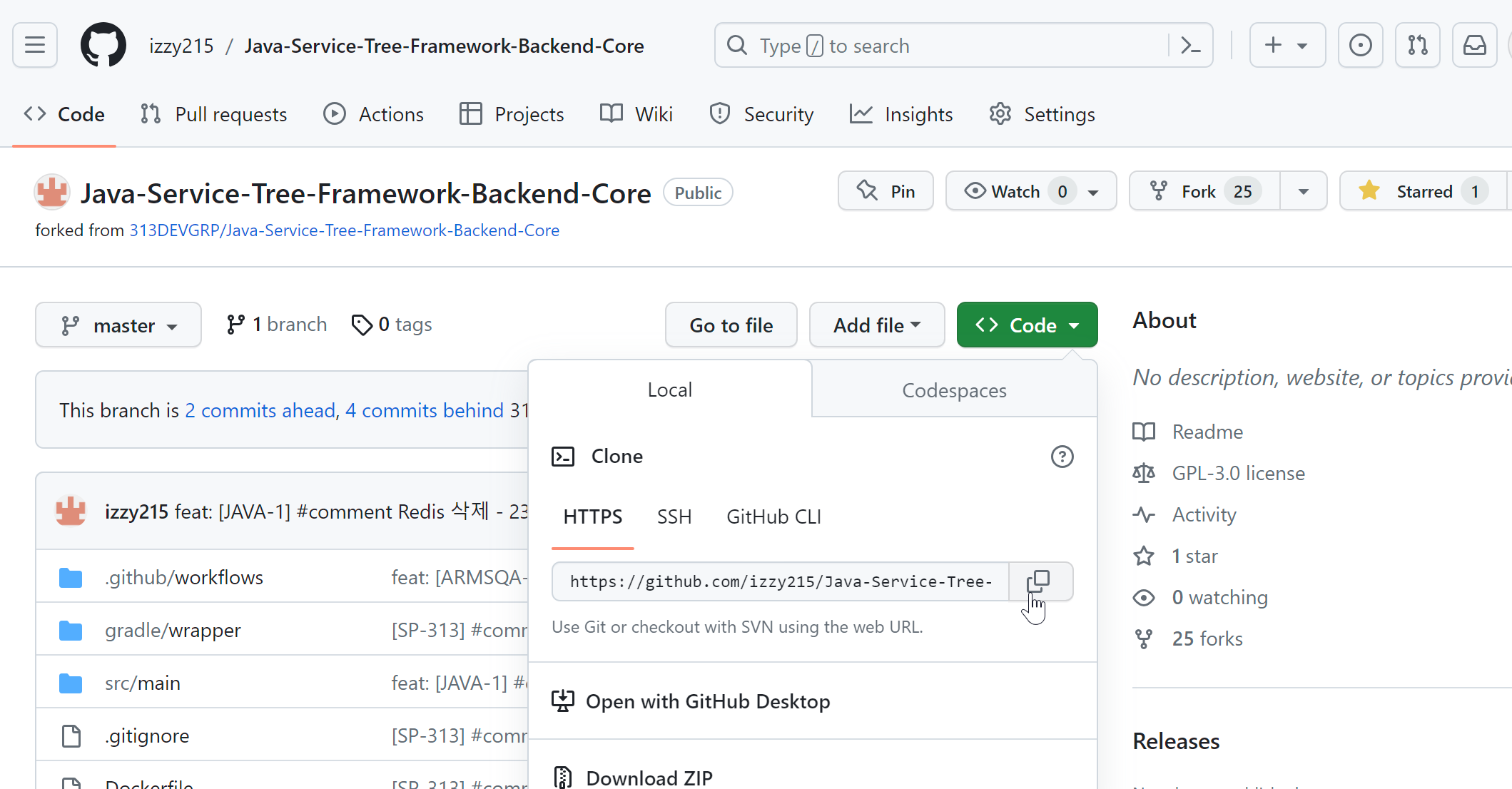Viewport: 1512px width, 789px height.
Task: Expand the Add file dropdown
Action: tap(877, 325)
